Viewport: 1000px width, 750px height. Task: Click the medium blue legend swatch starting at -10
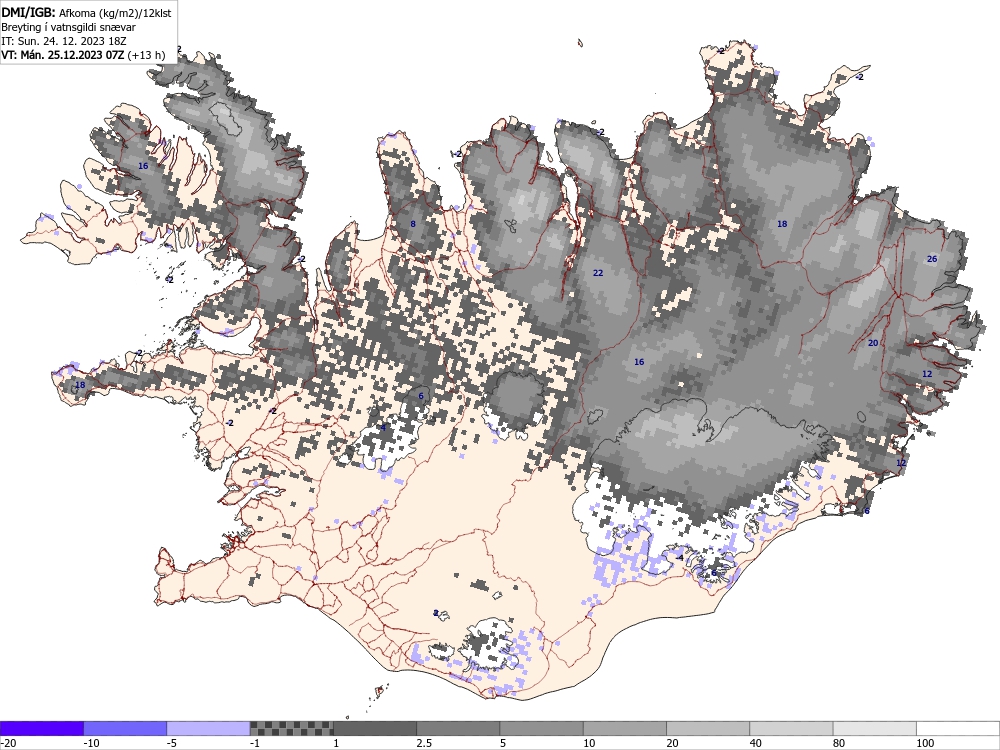125,728
